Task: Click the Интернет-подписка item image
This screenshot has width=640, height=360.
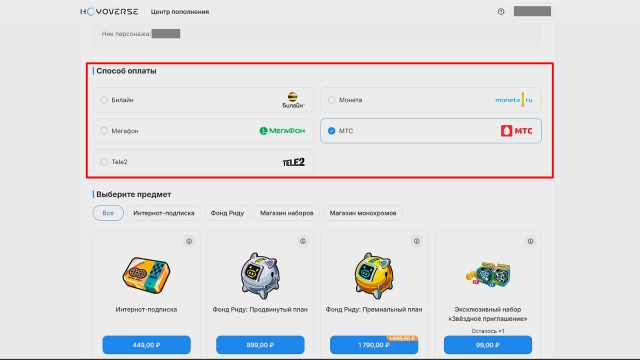Action: tap(146, 275)
